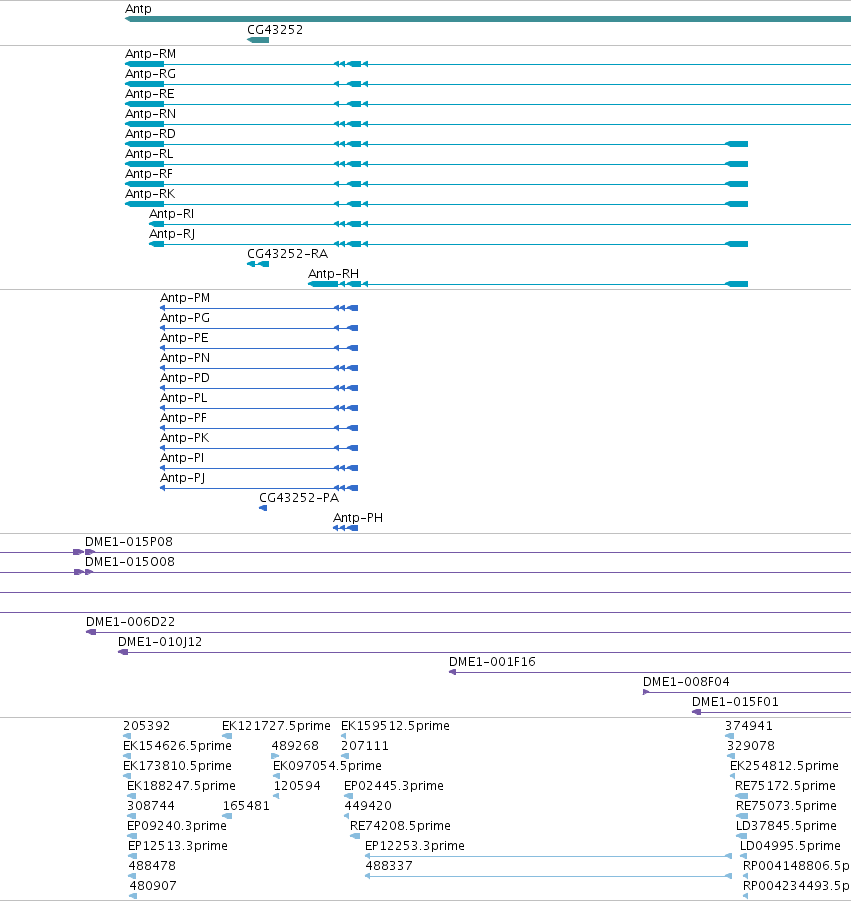Select EST label LD04995.5prime
The width and height of the screenshot is (851, 901).
click(x=791, y=846)
